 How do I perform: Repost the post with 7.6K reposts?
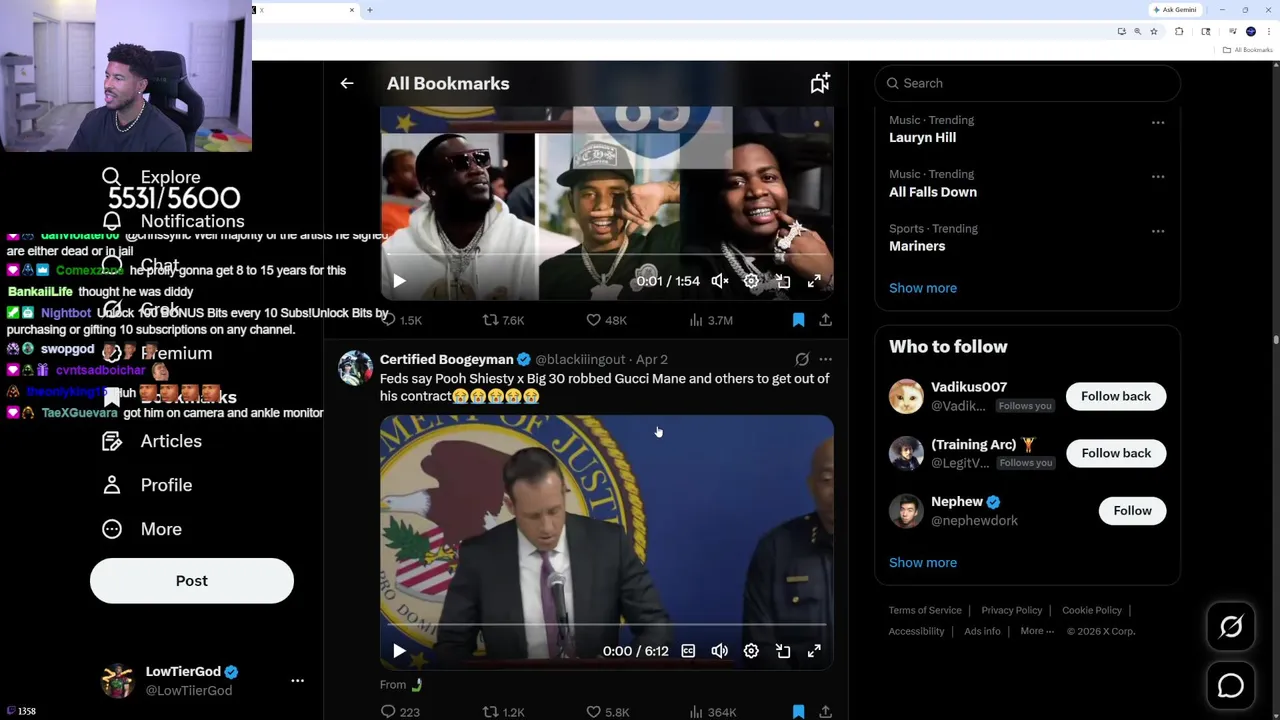click(503, 320)
